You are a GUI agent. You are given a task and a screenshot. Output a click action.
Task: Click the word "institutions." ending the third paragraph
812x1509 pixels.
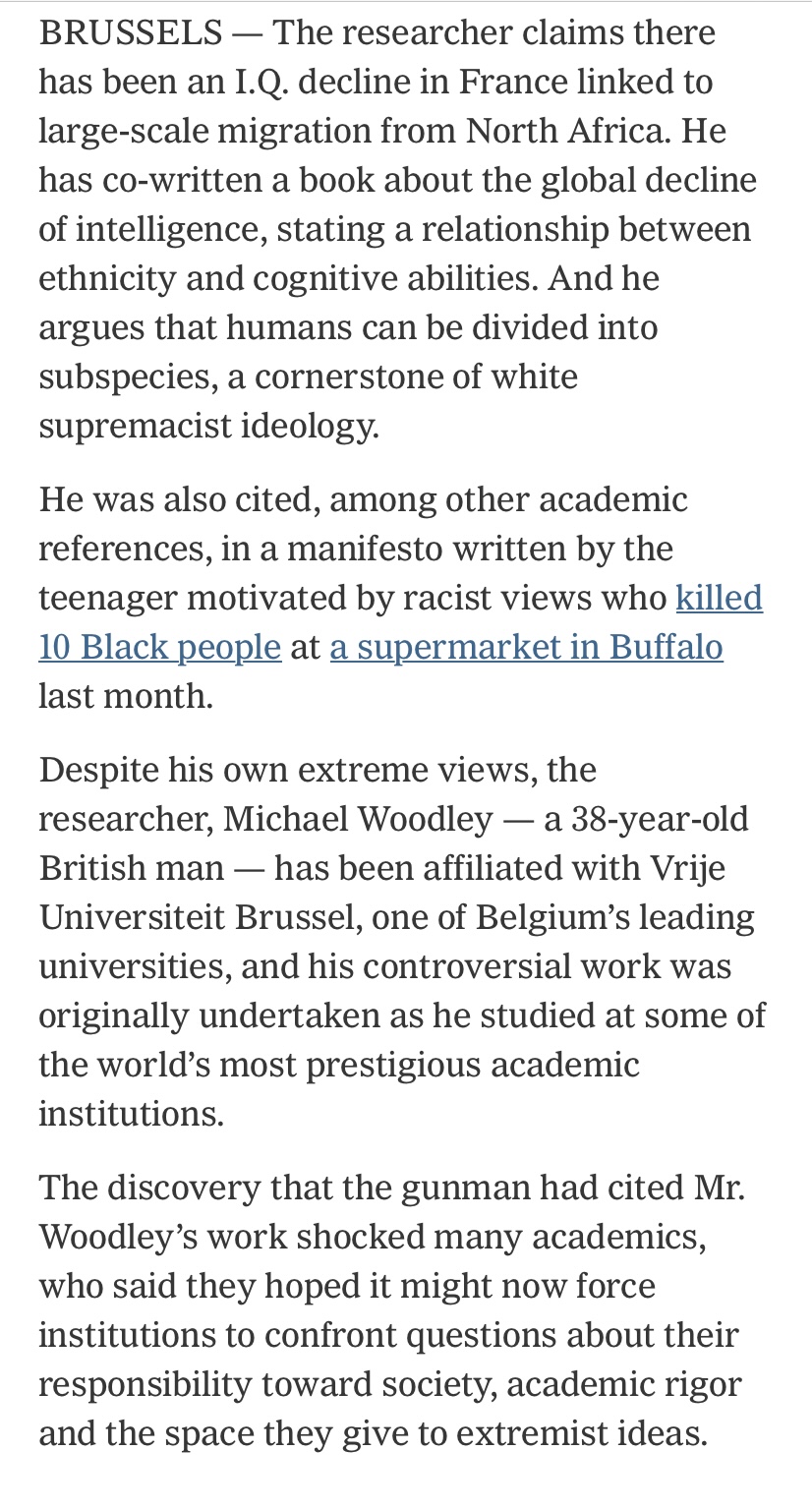(131, 1114)
